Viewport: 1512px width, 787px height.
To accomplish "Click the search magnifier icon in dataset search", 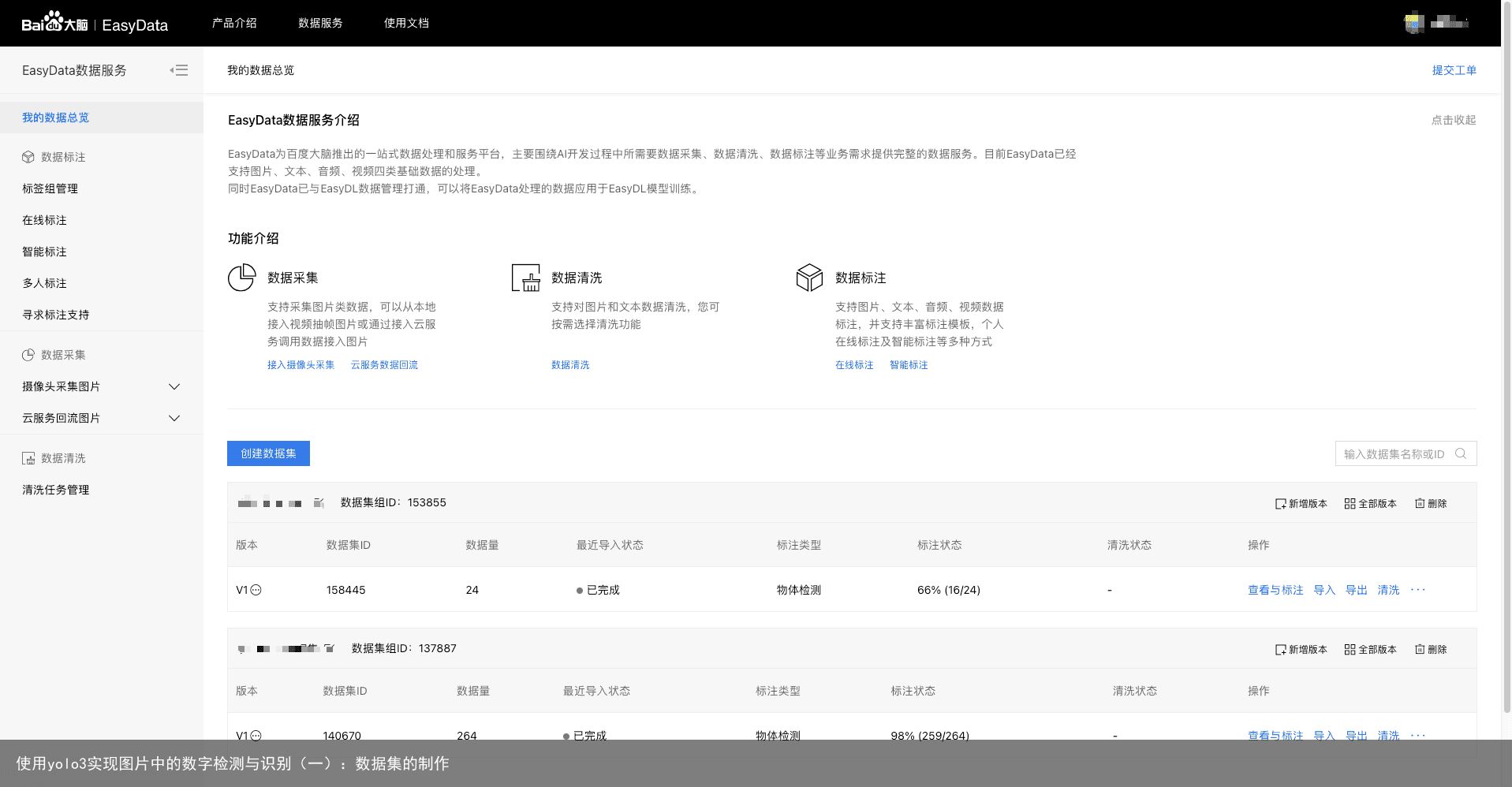I will tap(1461, 453).
